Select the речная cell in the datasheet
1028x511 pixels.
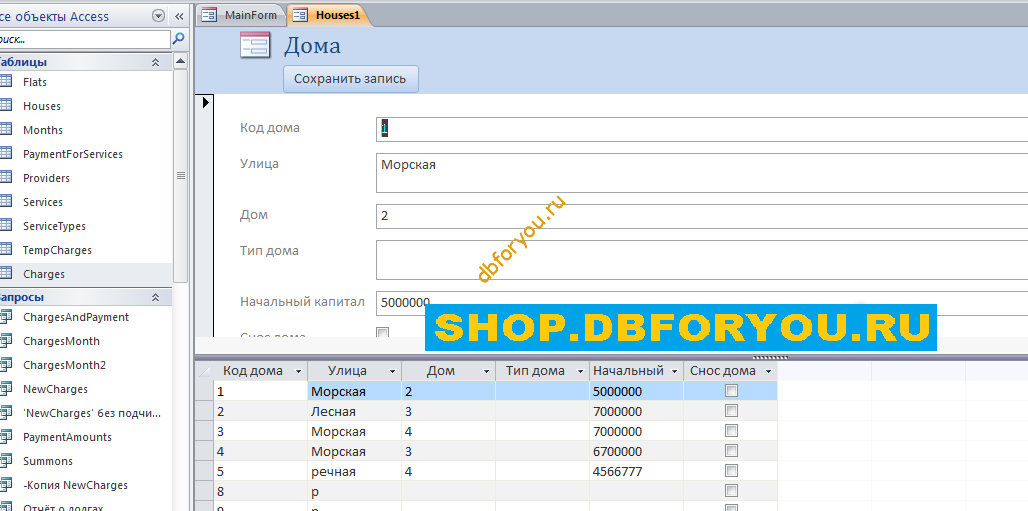354,472
